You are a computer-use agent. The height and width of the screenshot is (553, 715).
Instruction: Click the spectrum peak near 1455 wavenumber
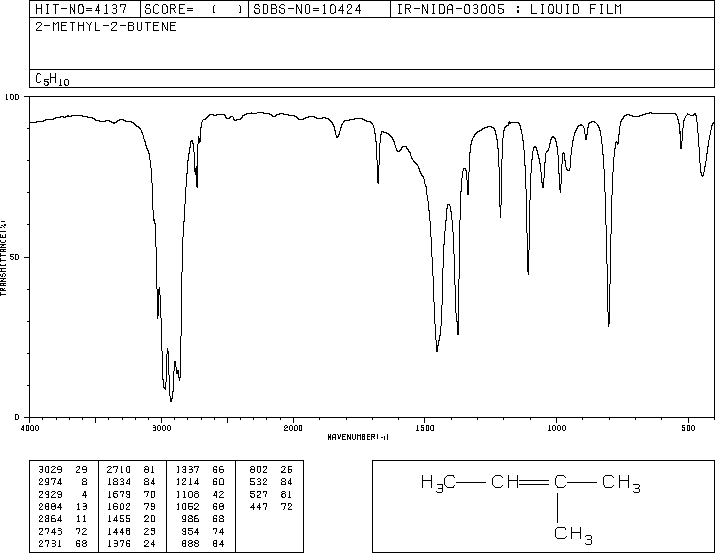[437, 350]
